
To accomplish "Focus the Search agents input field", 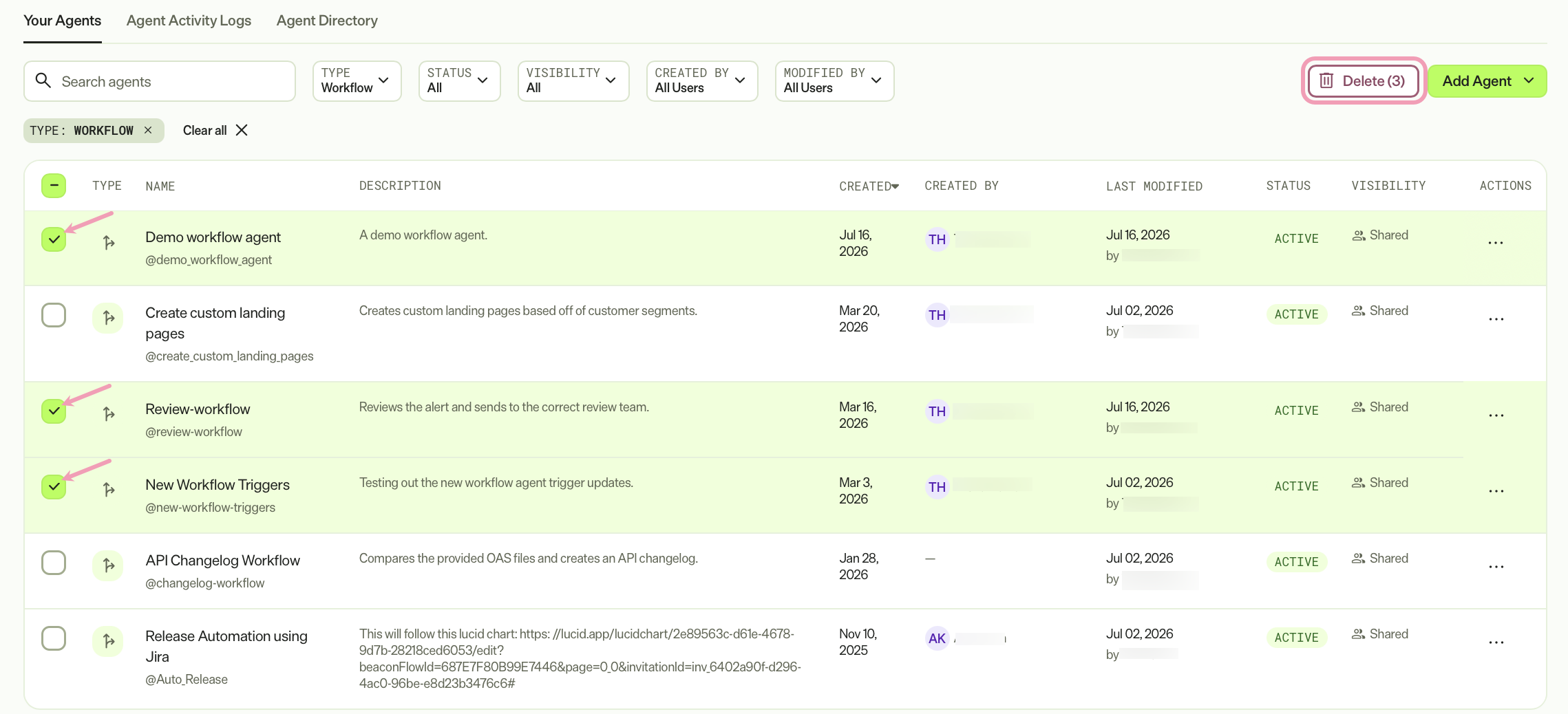I will [160, 81].
